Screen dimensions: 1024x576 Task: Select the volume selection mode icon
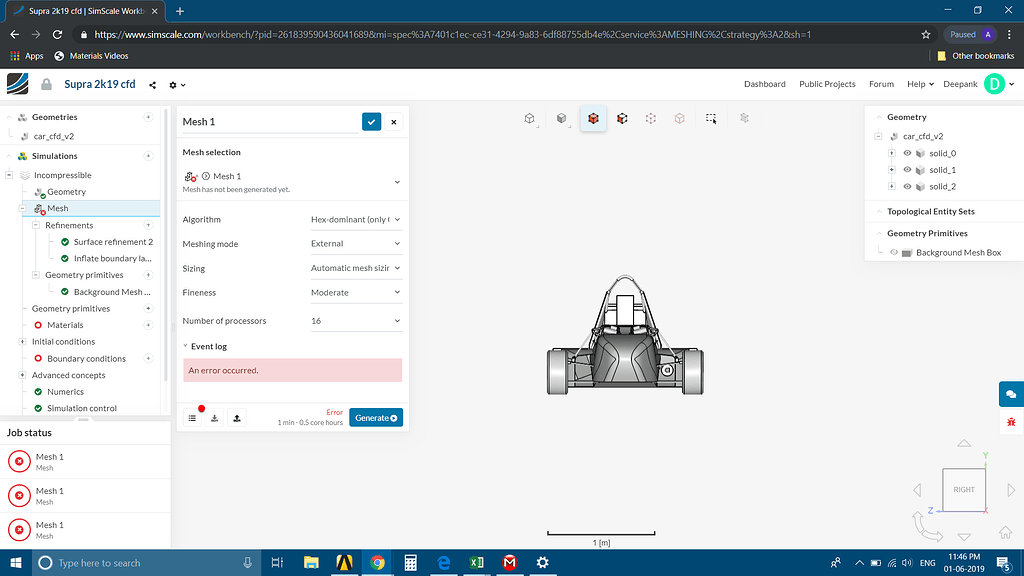coord(592,118)
